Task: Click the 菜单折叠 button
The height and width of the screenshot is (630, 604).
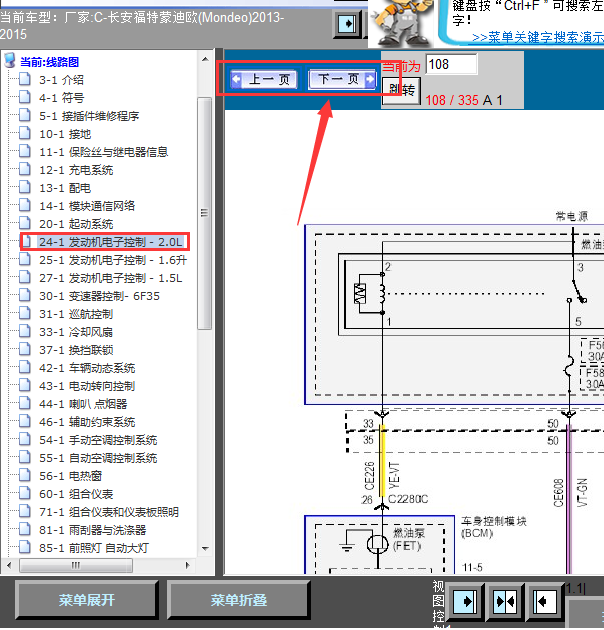Action: tap(239, 600)
